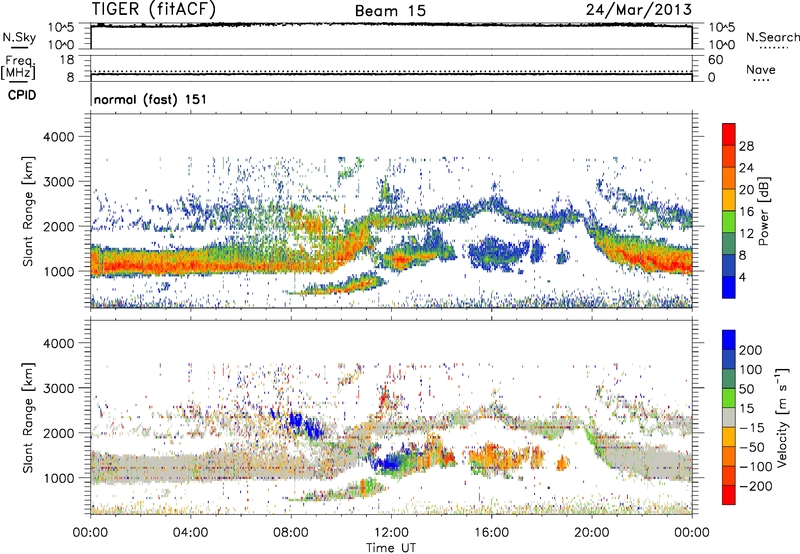Select the 'normal (fast) 151' text

[x=151, y=99]
